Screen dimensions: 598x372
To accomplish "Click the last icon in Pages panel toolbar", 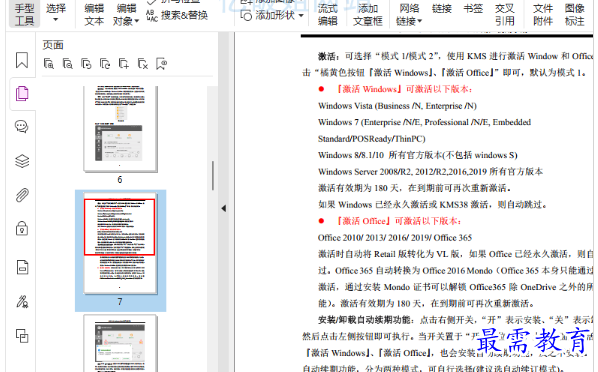I will (161, 63).
